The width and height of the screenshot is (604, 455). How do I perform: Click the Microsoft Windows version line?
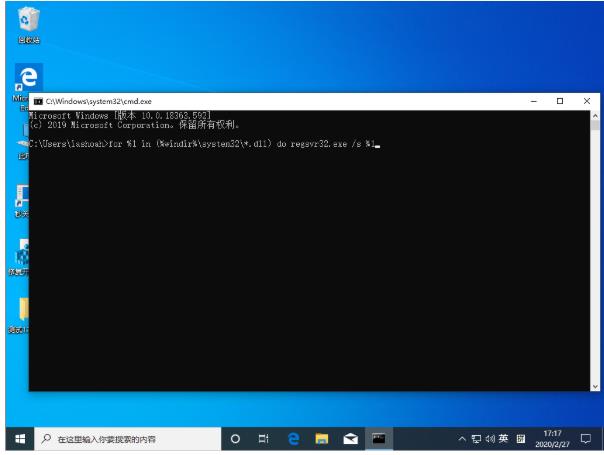[120, 115]
